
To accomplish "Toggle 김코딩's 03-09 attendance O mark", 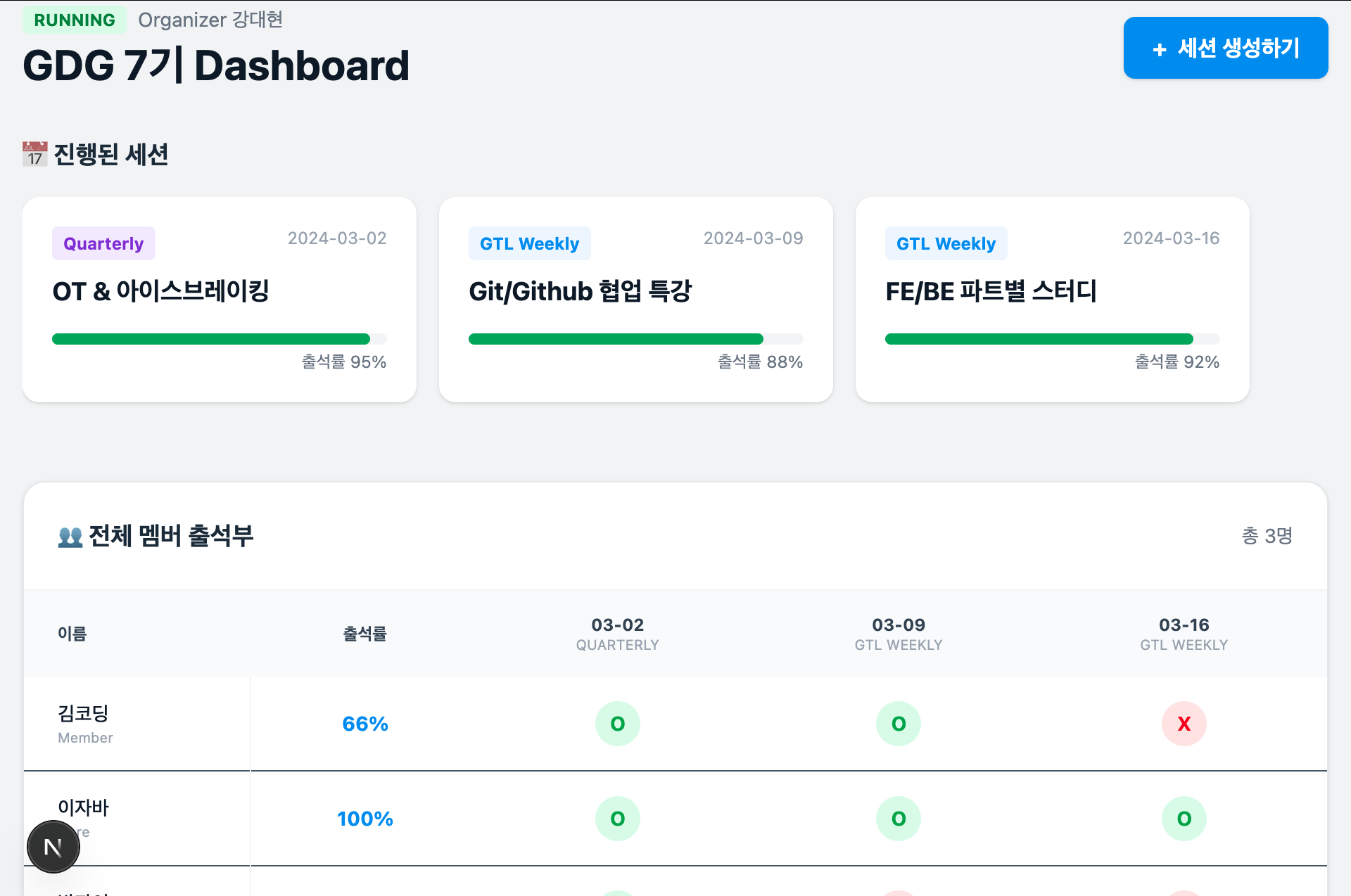I will click(x=898, y=724).
